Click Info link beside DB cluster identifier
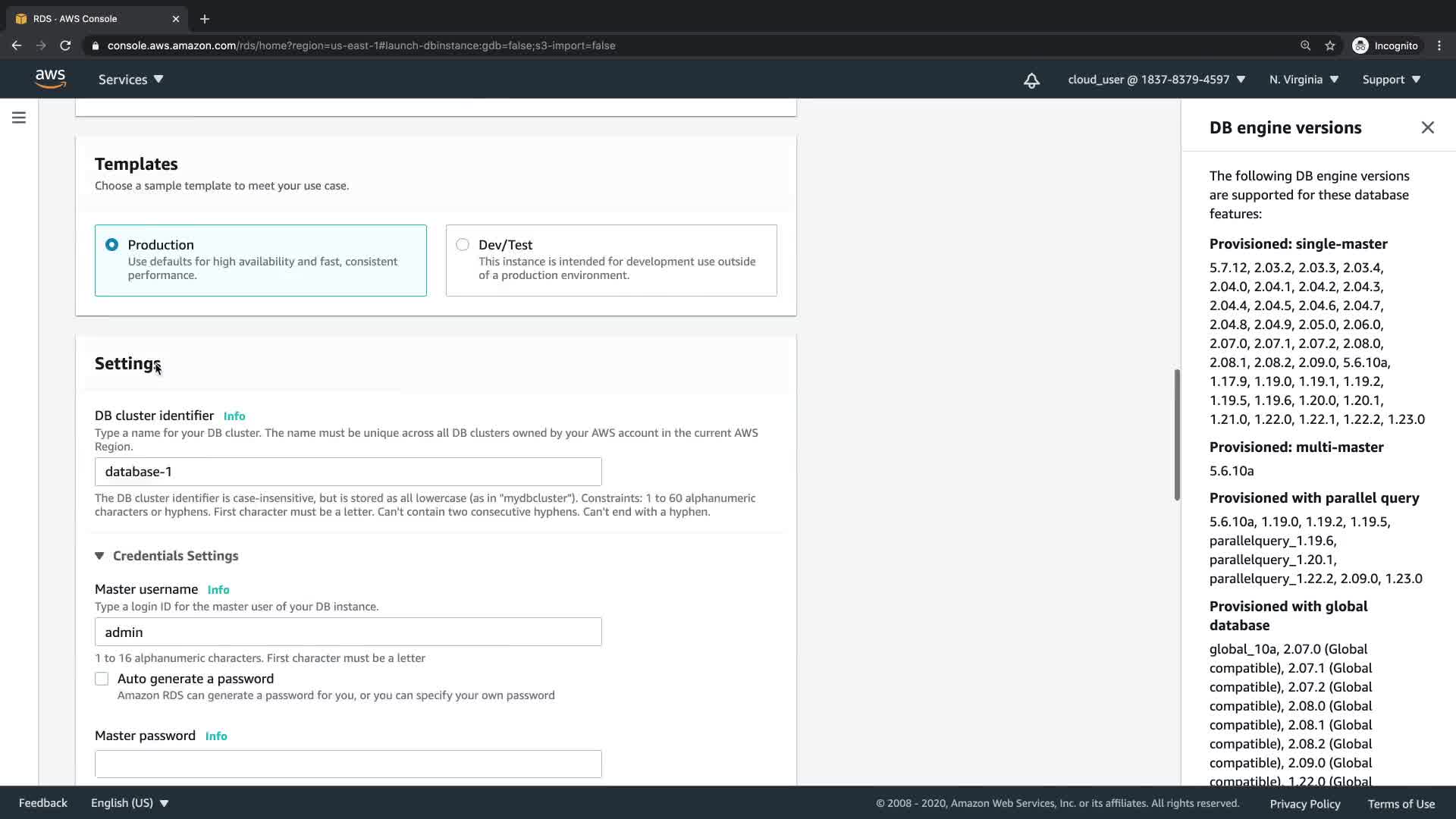 click(234, 416)
